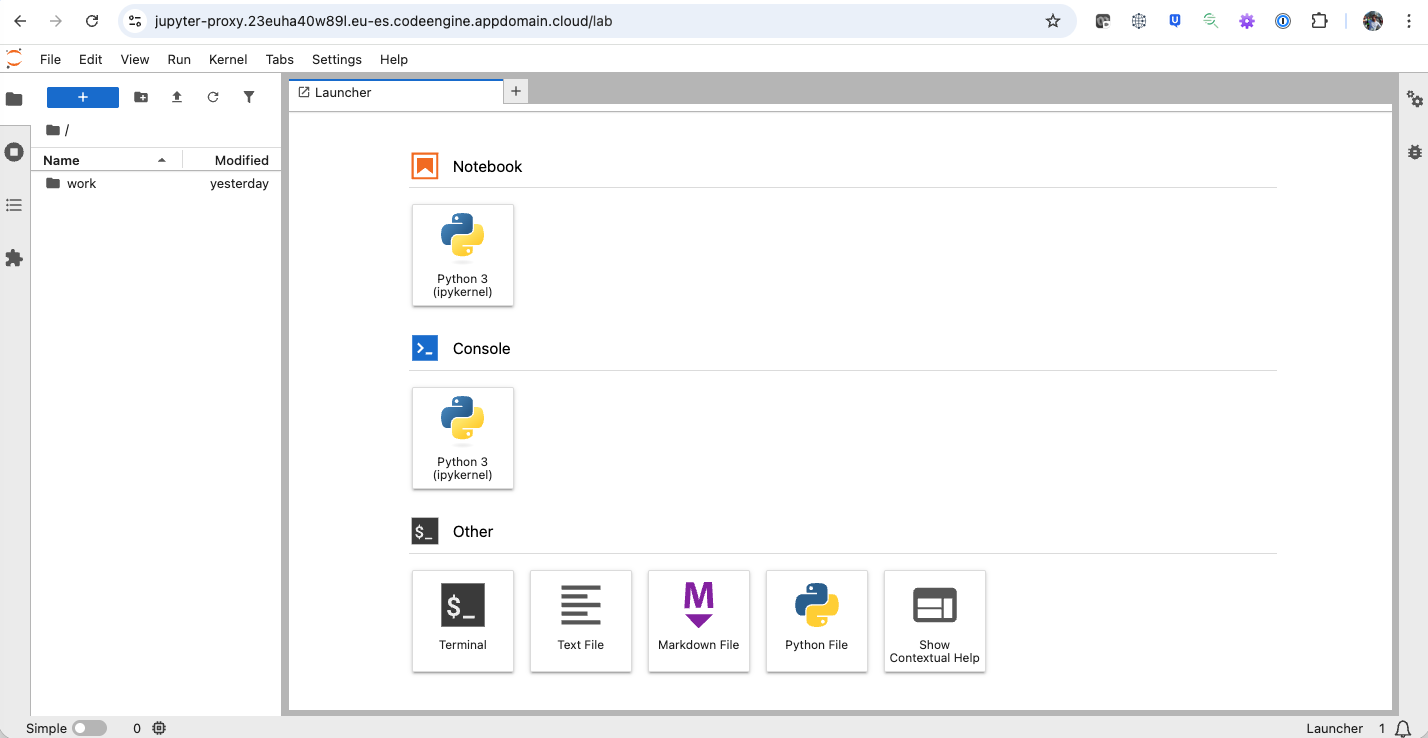Click the purple gear extension icon

1247,21
